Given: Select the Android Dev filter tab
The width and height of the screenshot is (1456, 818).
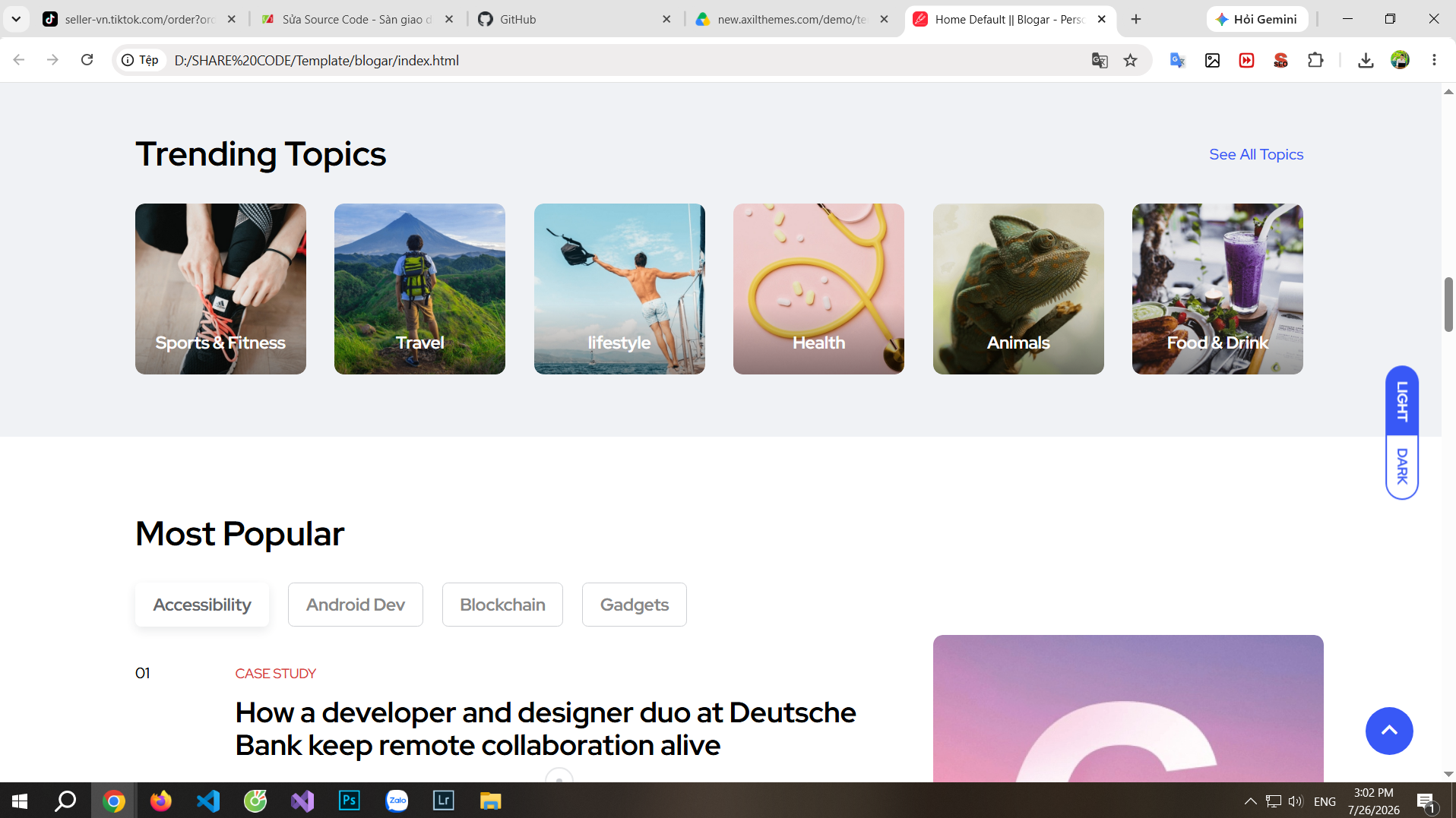Looking at the screenshot, I should [356, 605].
